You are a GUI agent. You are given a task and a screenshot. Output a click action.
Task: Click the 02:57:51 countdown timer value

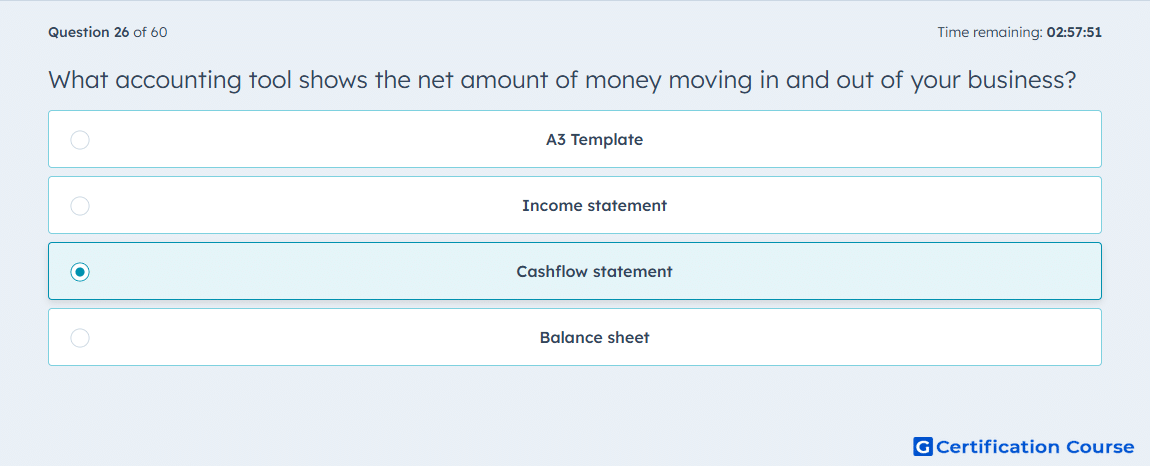coord(1074,32)
